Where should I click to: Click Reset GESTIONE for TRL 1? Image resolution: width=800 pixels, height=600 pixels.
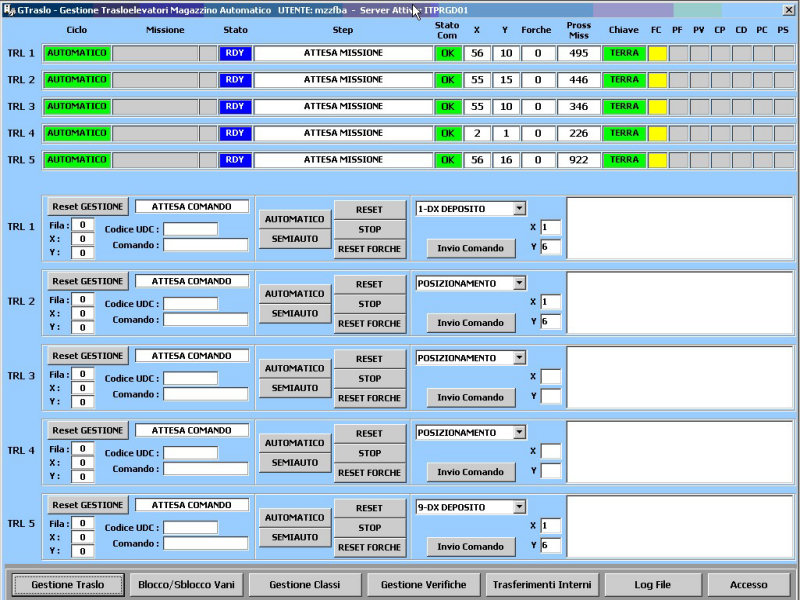tap(87, 206)
